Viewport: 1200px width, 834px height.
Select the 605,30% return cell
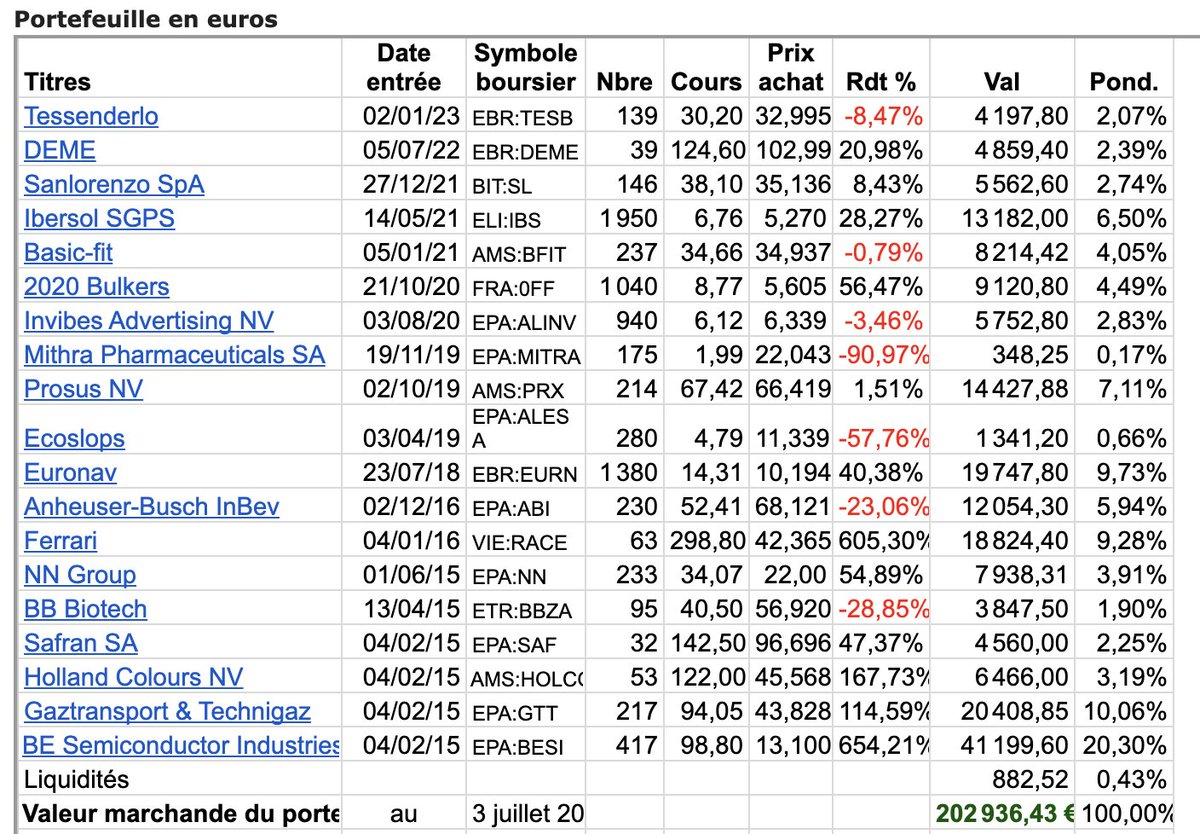pyautogui.click(x=886, y=541)
